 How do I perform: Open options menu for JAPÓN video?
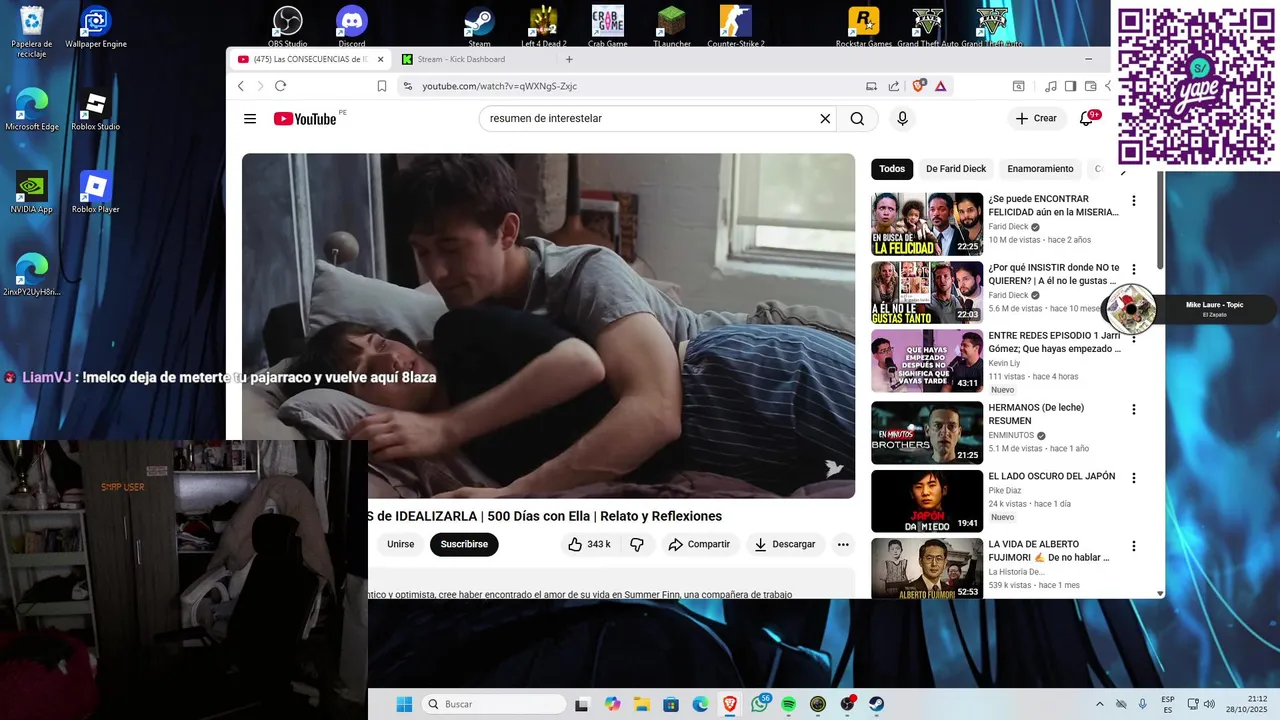coord(1134,478)
